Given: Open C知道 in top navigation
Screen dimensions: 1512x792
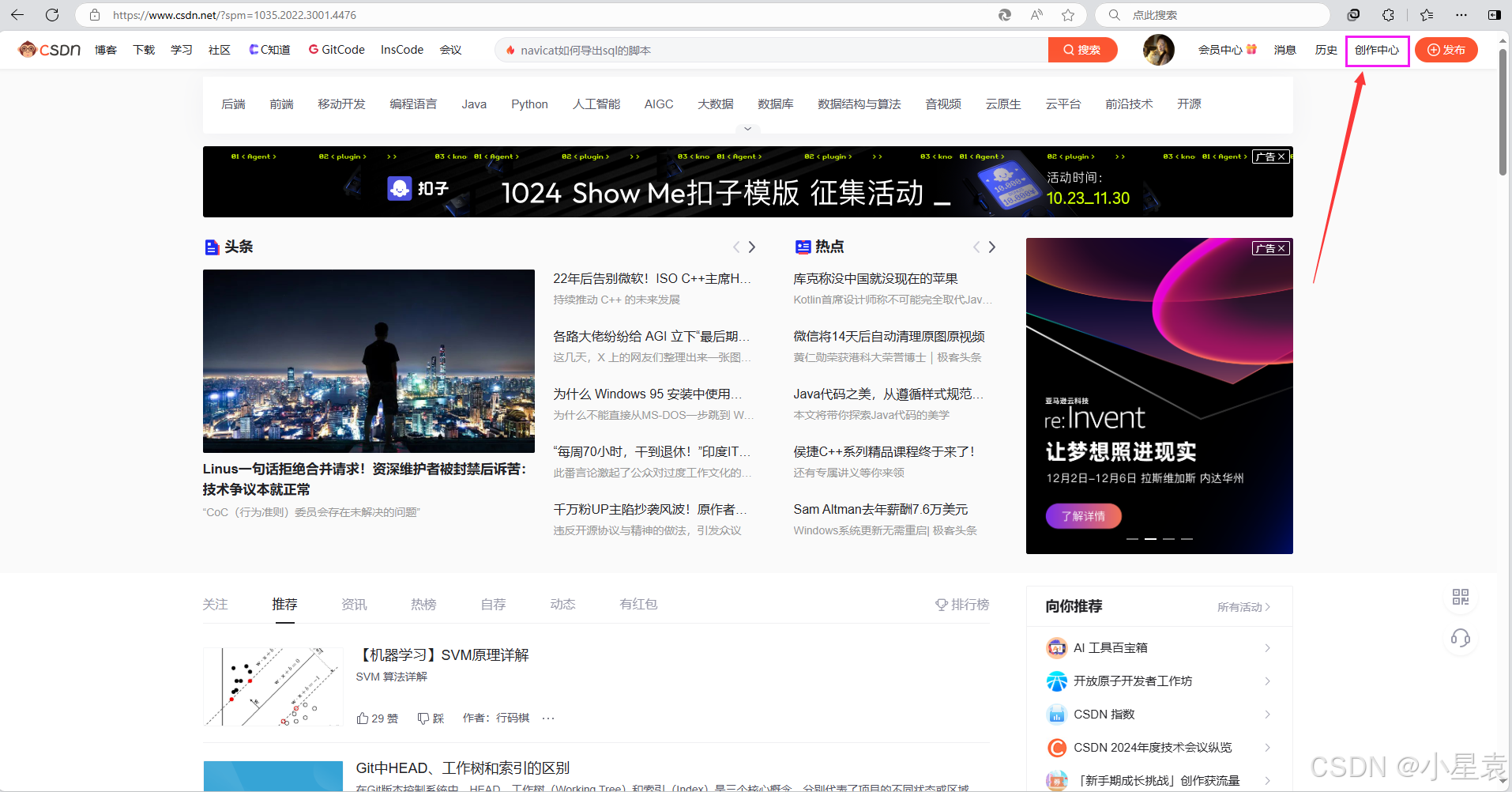Looking at the screenshot, I should (269, 50).
